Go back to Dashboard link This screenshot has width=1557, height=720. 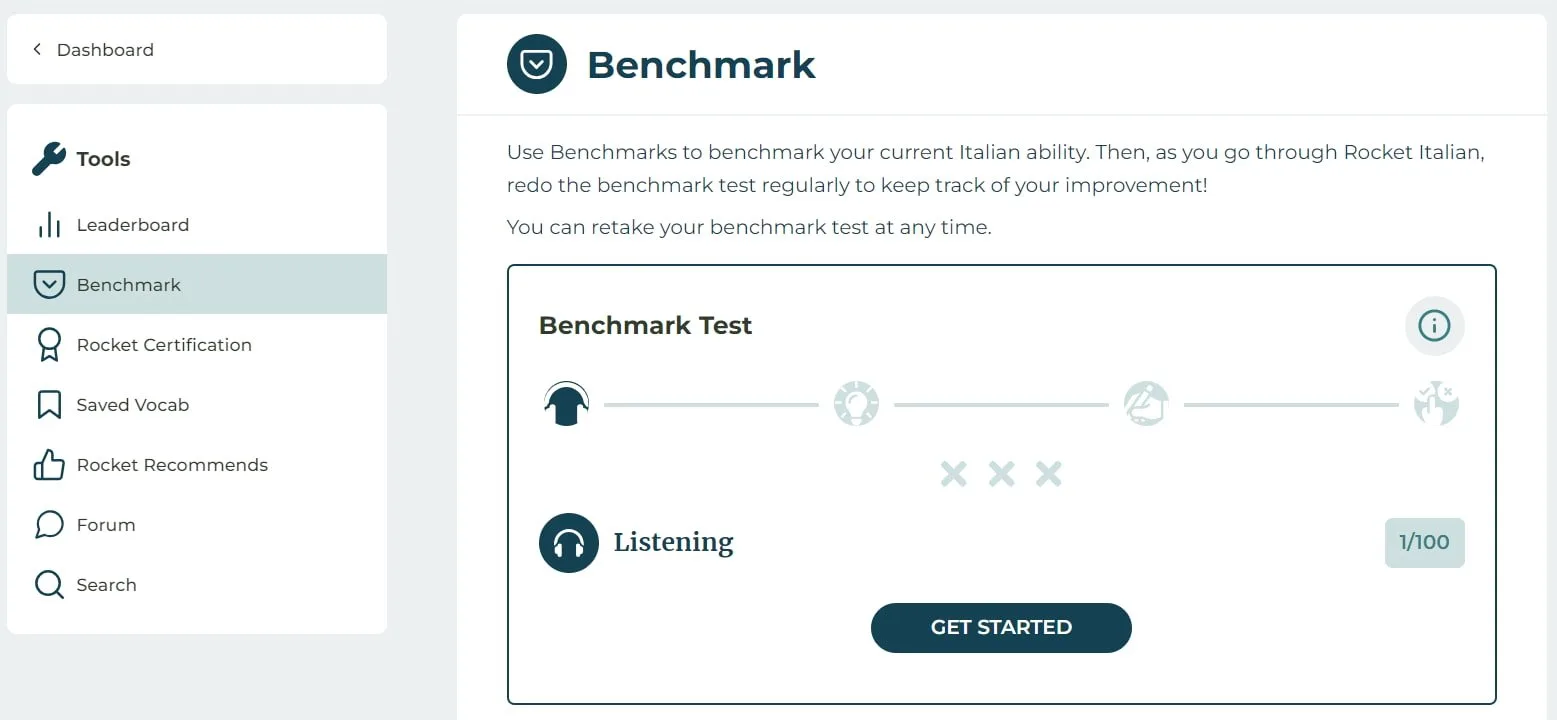point(105,50)
